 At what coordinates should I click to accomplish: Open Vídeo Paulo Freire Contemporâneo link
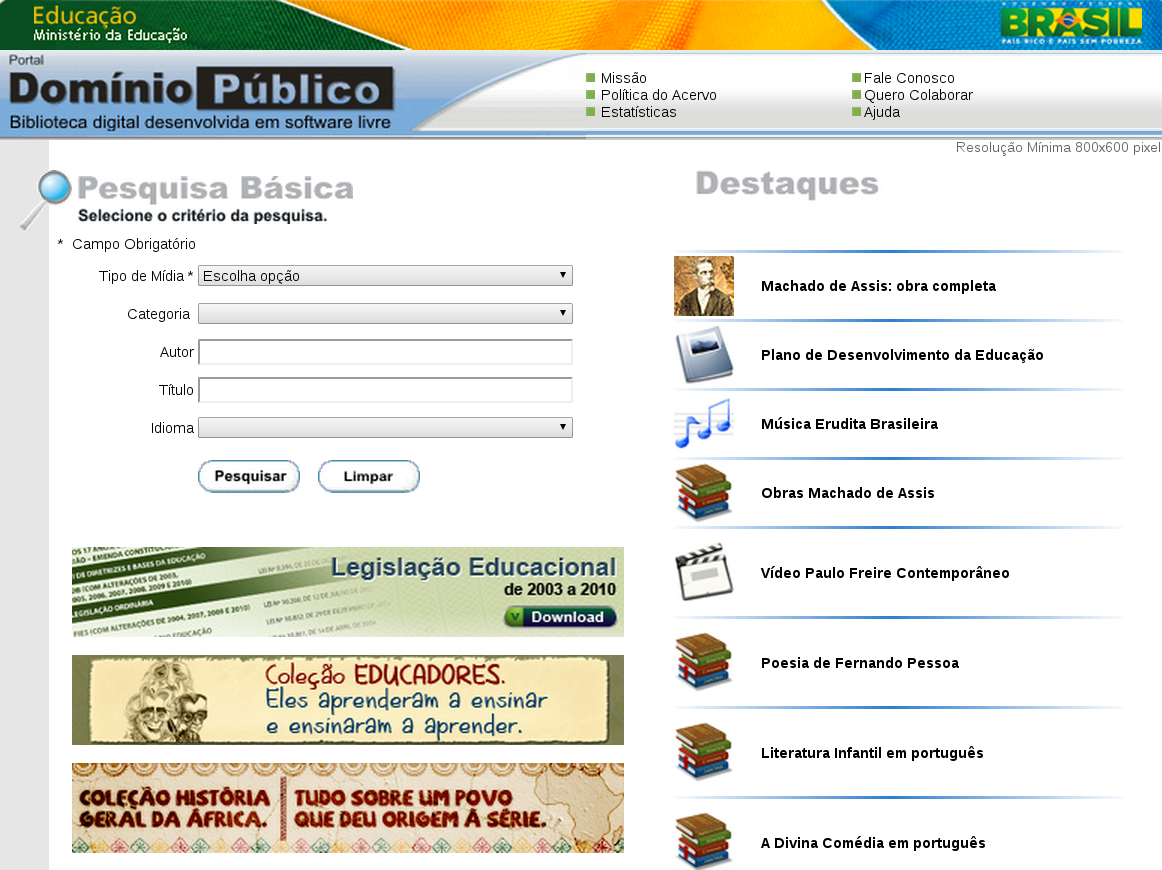tap(885, 573)
